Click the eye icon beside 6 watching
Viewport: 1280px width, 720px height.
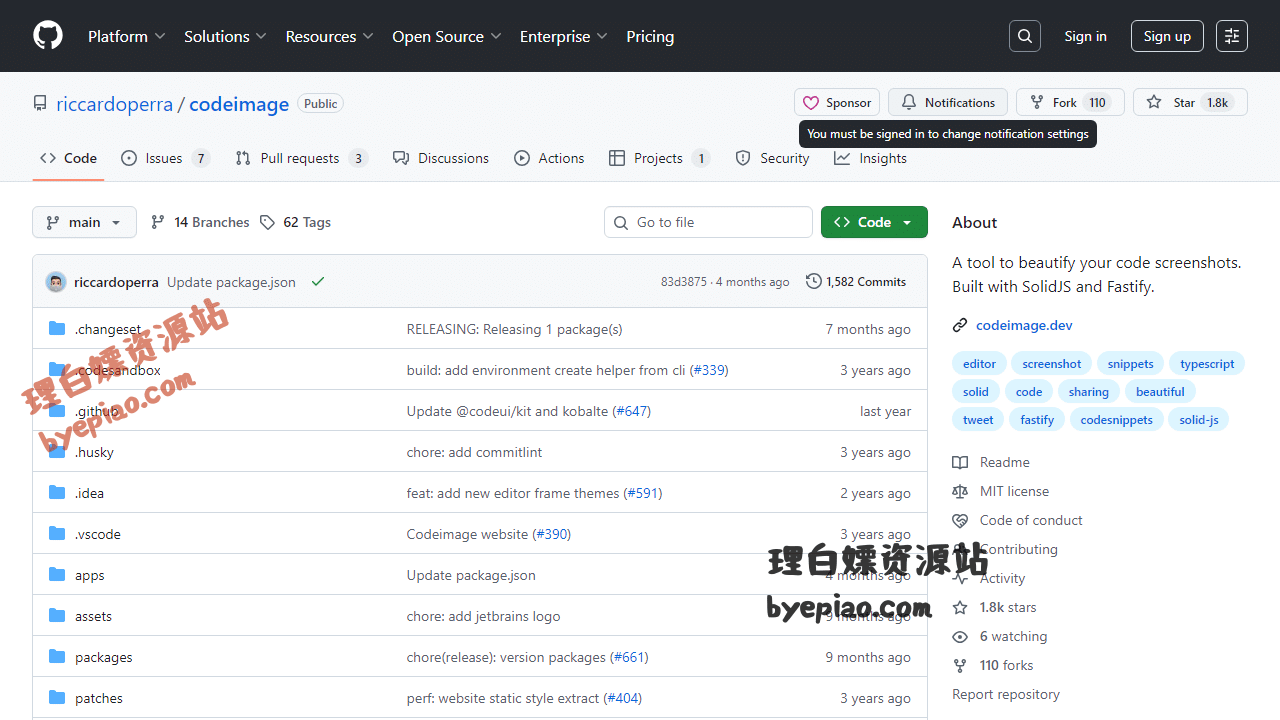[x=960, y=636]
